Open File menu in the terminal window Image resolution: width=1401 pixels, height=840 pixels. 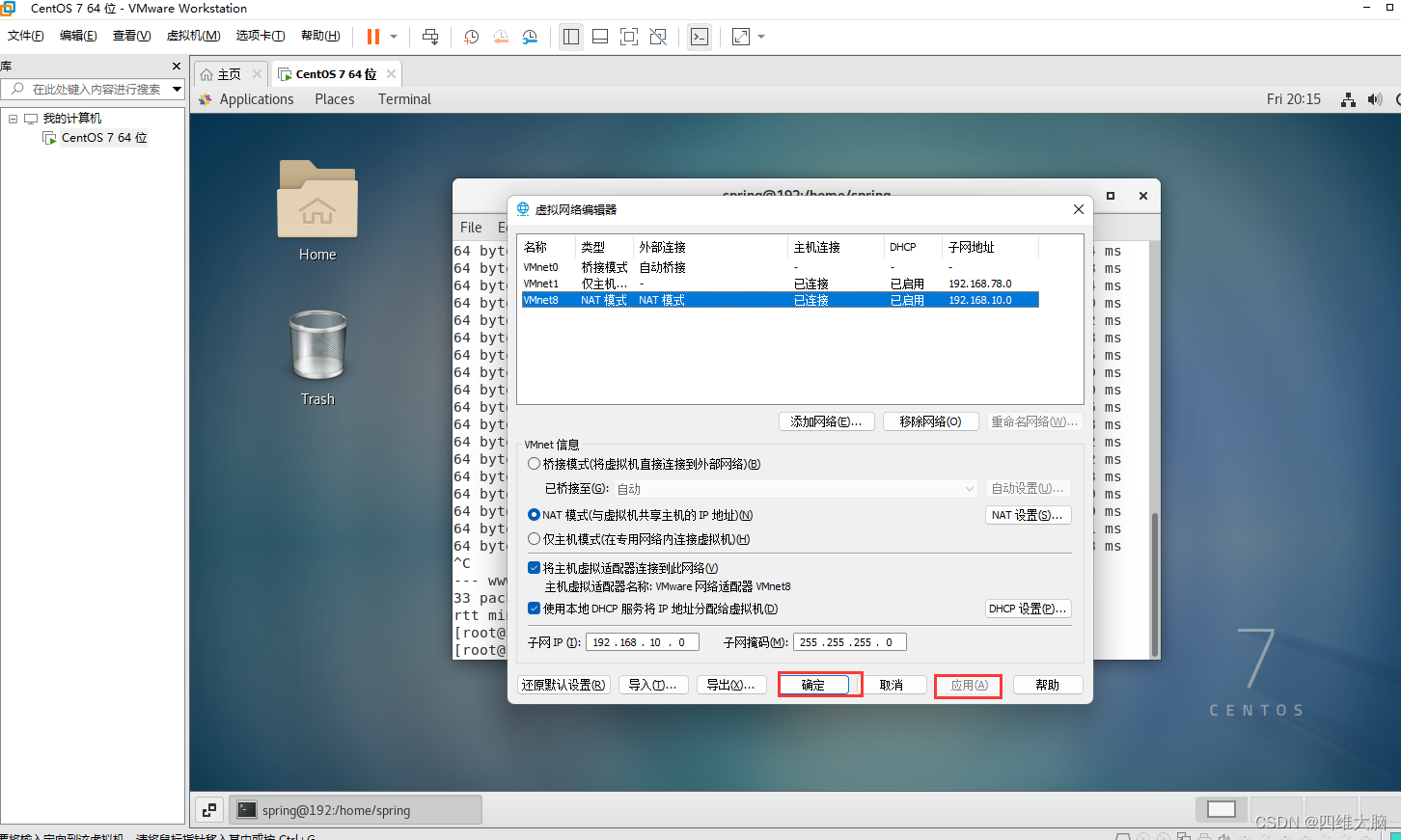(471, 228)
